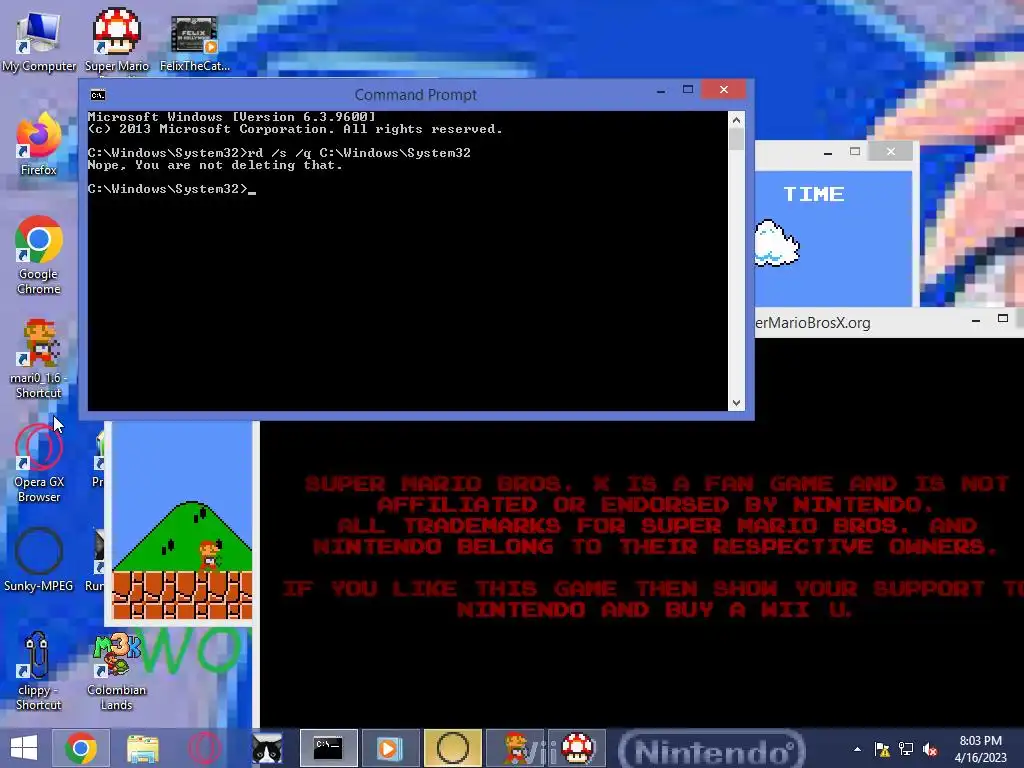The width and height of the screenshot is (1024, 768).
Task: Click the Command Prompt title bar system icon
Action: pyautogui.click(x=98, y=95)
